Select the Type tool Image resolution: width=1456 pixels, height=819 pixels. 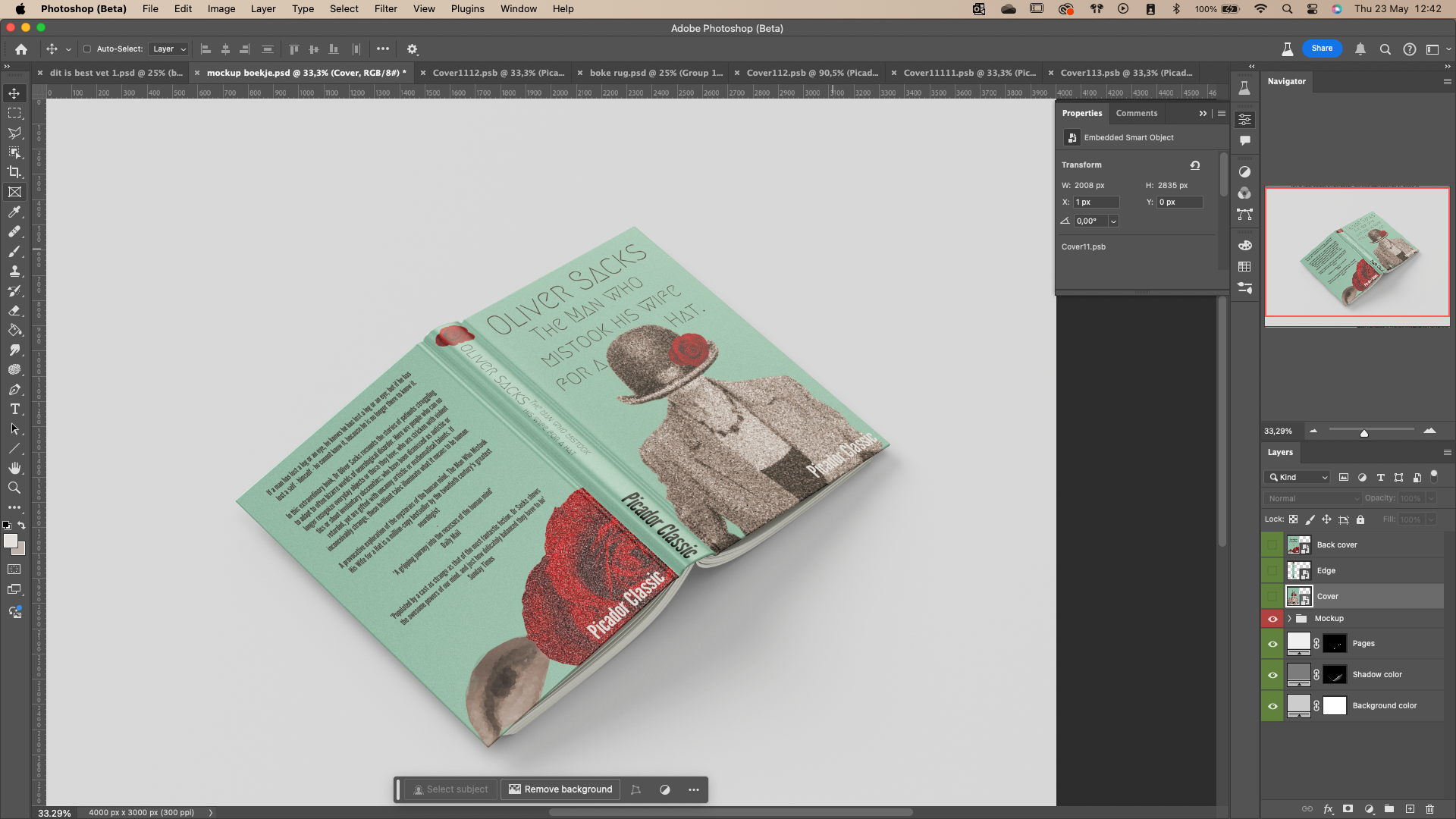pos(14,409)
